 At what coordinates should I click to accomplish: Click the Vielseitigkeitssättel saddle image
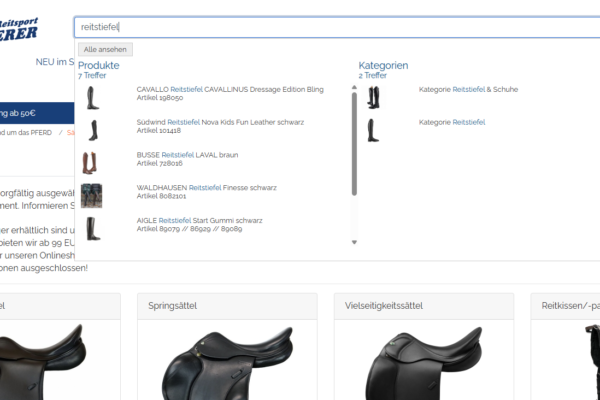(424, 362)
